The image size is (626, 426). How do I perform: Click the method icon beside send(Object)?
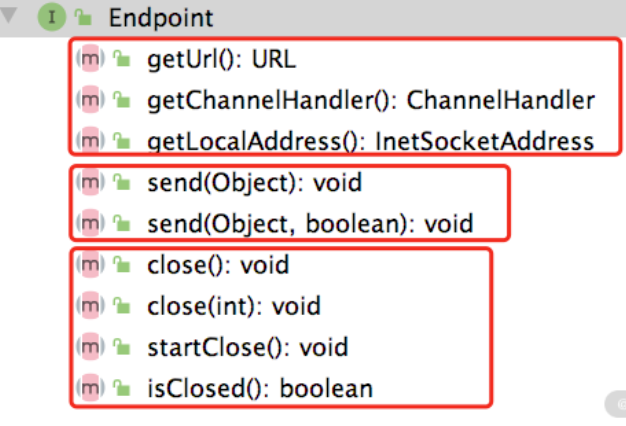click(x=90, y=183)
